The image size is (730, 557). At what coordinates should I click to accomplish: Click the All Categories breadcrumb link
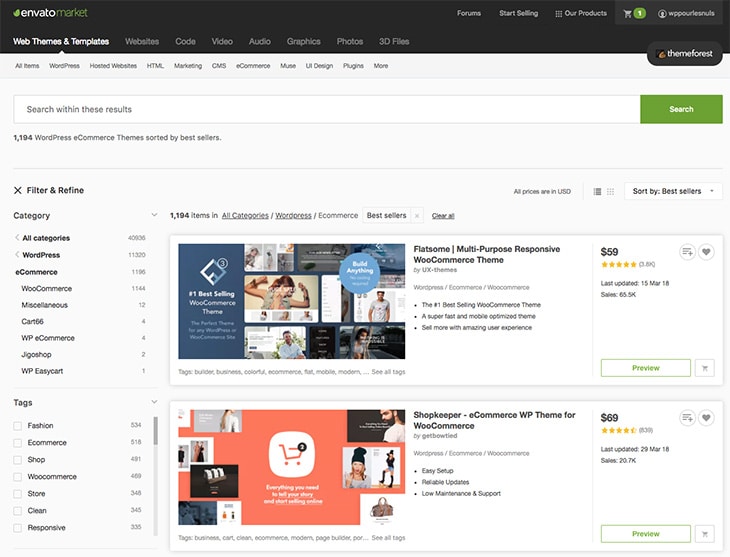(245, 215)
